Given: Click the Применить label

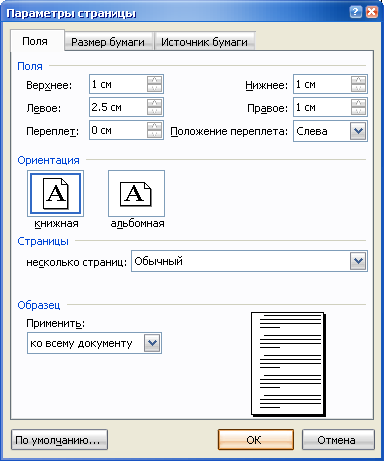Looking at the screenshot, I should 55,323.
